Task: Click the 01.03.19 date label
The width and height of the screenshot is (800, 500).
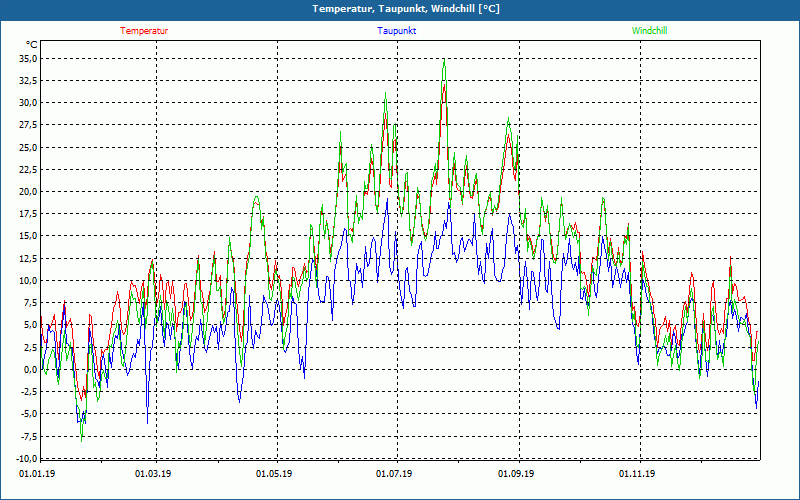Action: coord(153,474)
